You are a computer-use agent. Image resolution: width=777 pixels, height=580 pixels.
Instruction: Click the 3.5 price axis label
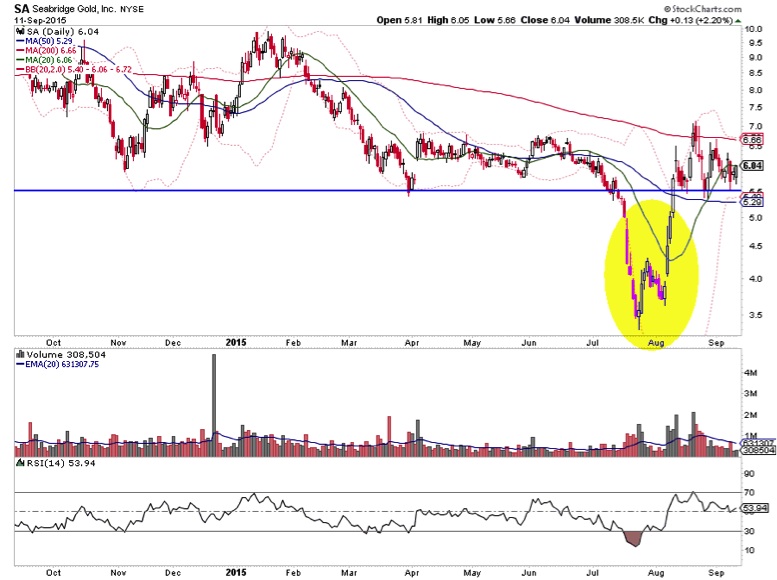[755, 315]
